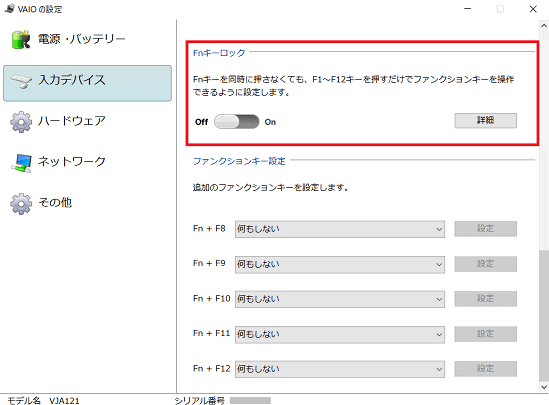
Task: Click the VAIO app icon in title bar
Action: (9, 9)
